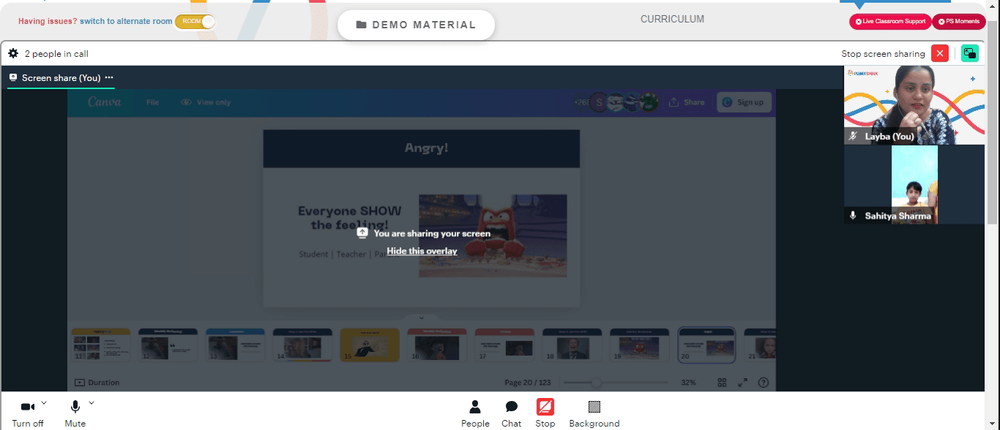Screen dimensions: 1000x430
Task: Click 'Page 20 / 123' indicator
Action: [x=527, y=382]
